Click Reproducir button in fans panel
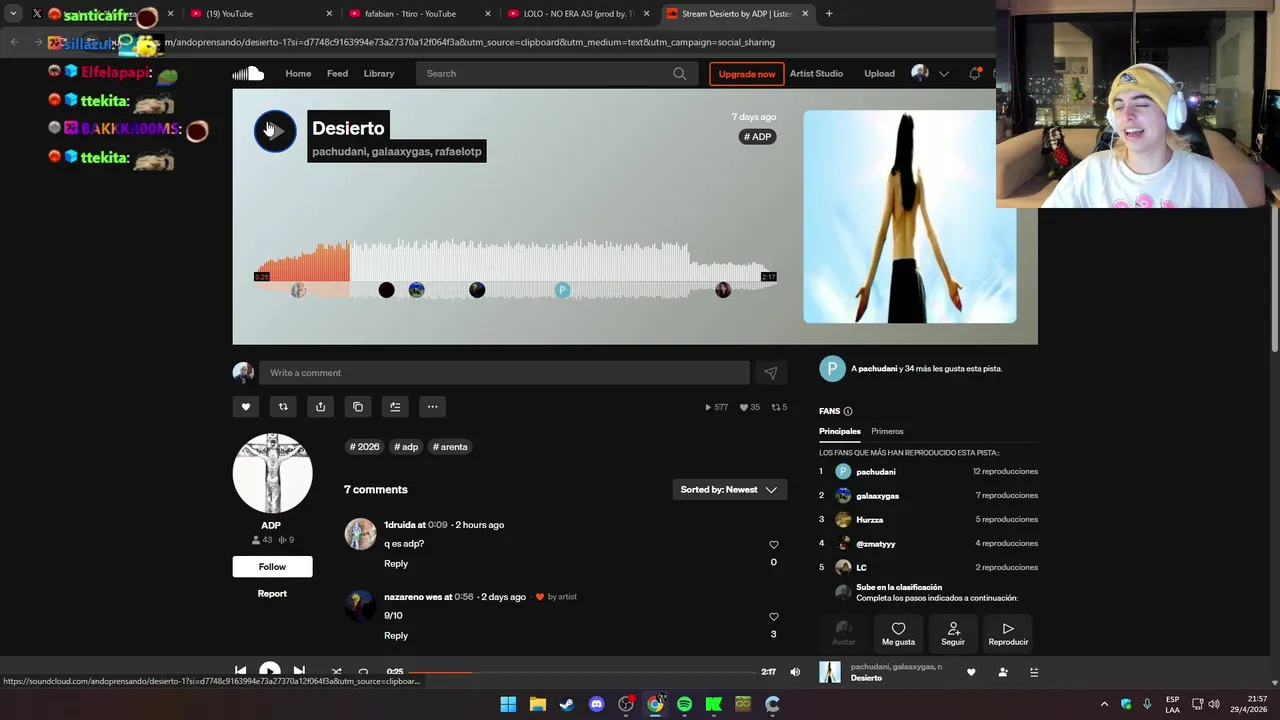The height and width of the screenshot is (720, 1280). [1008, 633]
